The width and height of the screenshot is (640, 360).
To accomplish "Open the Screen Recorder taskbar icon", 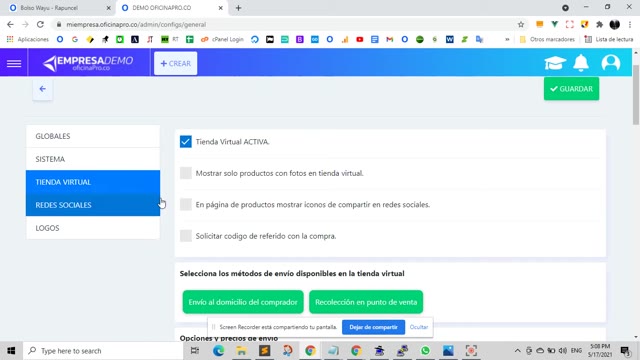I will (x=471, y=351).
